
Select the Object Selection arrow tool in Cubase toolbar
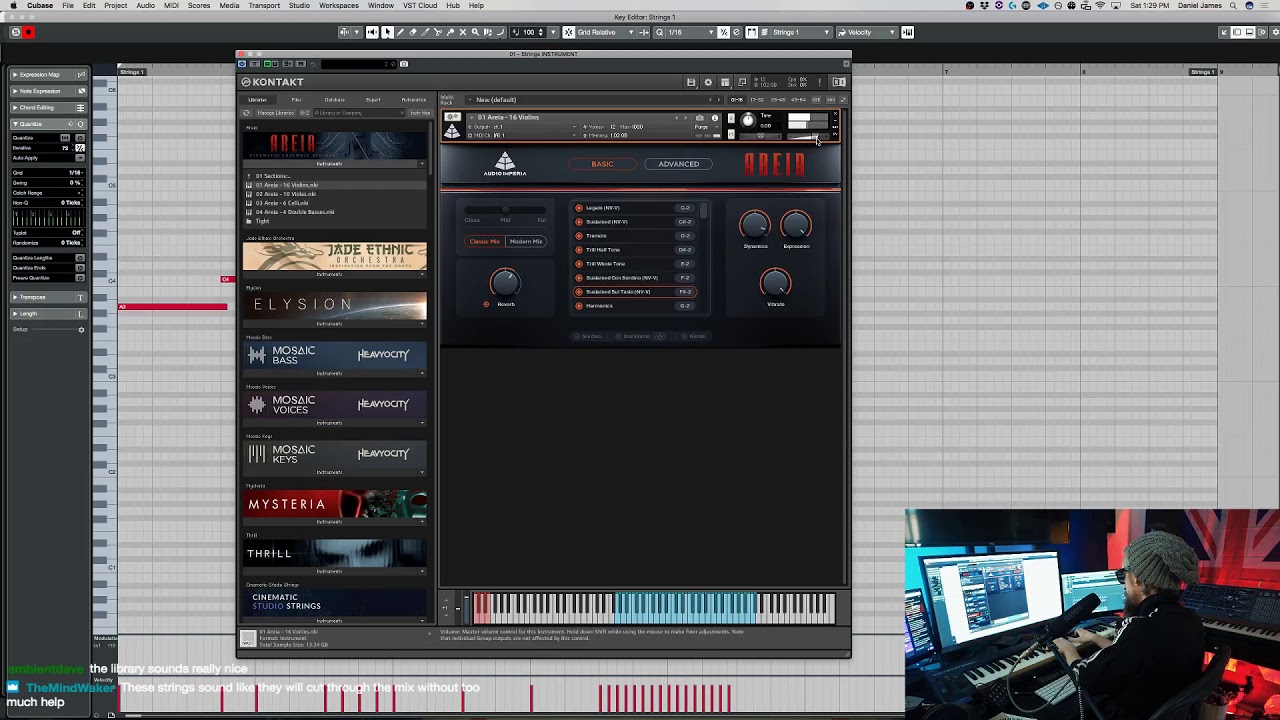(387, 32)
